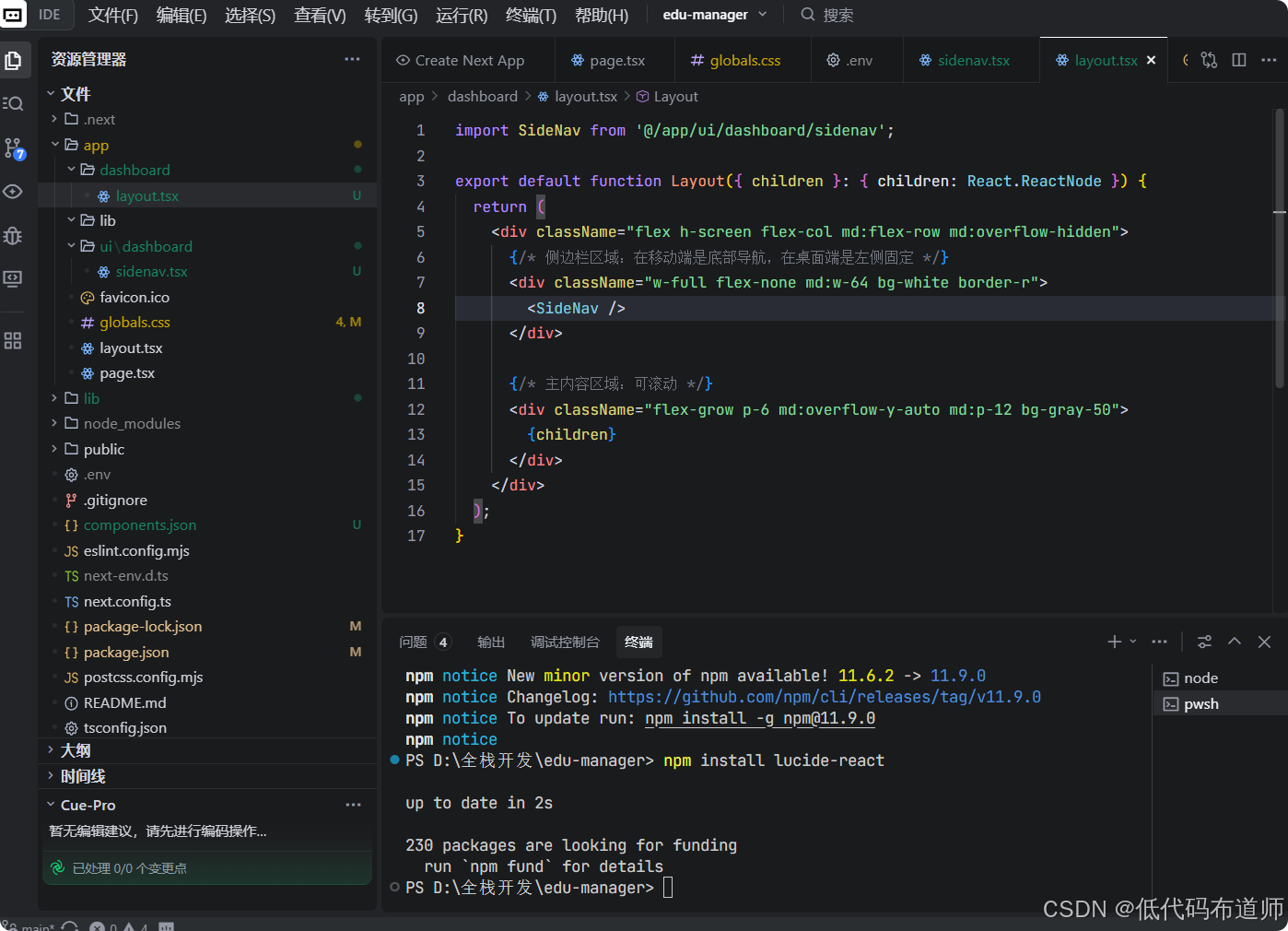Screen dimensions: 1288x931
Task: Maximize the terminal panel with chevron up
Action: click(x=1235, y=642)
